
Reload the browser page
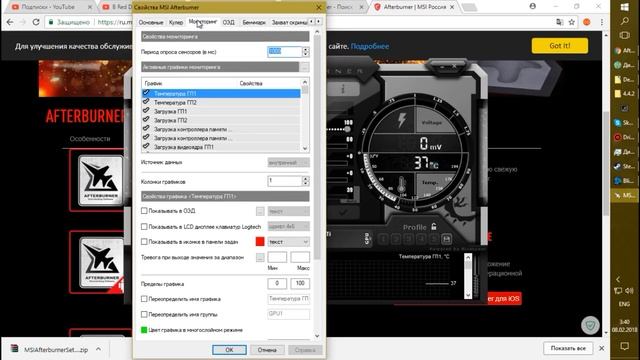coord(36,22)
